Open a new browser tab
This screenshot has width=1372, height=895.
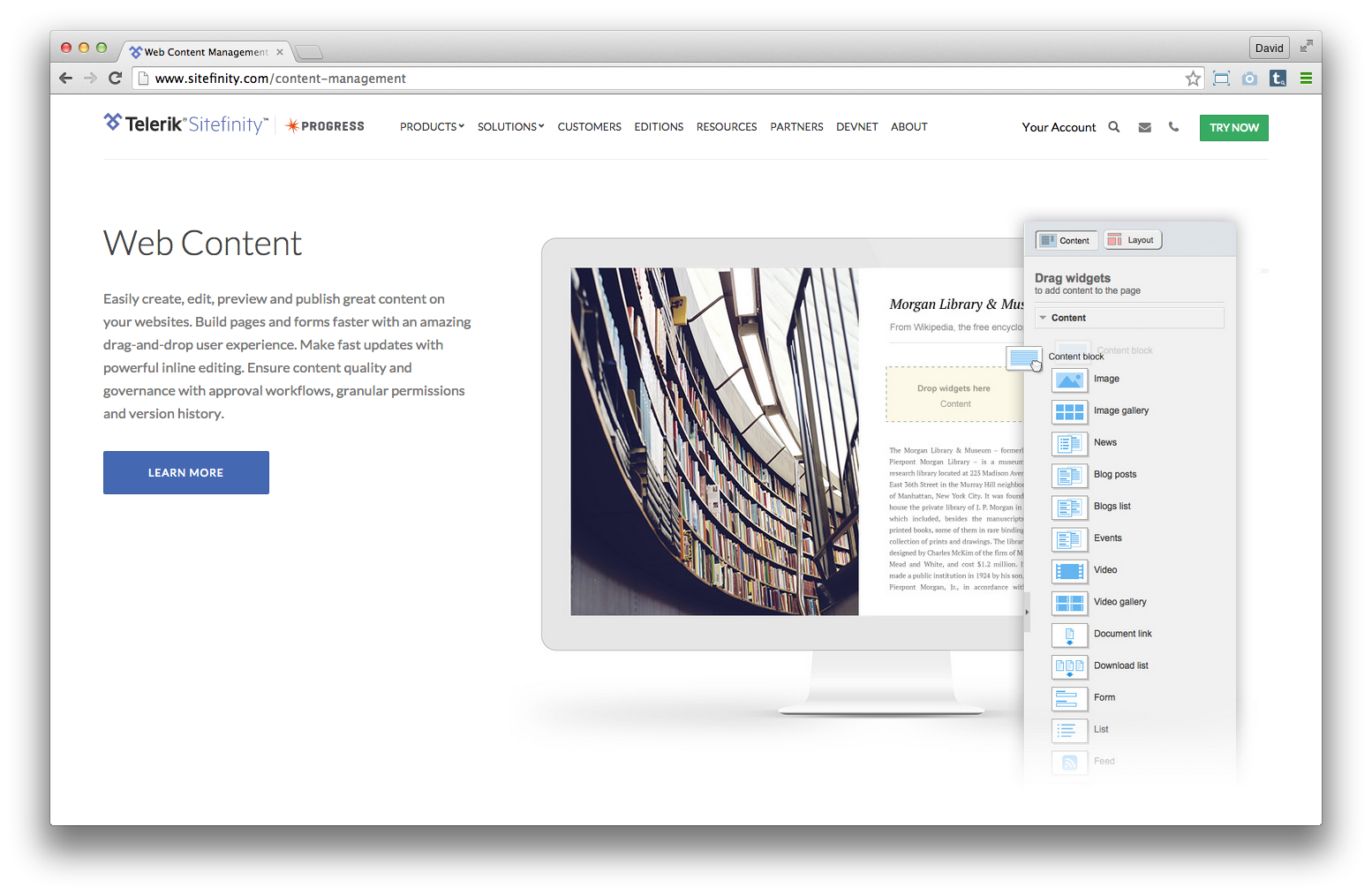(x=309, y=52)
